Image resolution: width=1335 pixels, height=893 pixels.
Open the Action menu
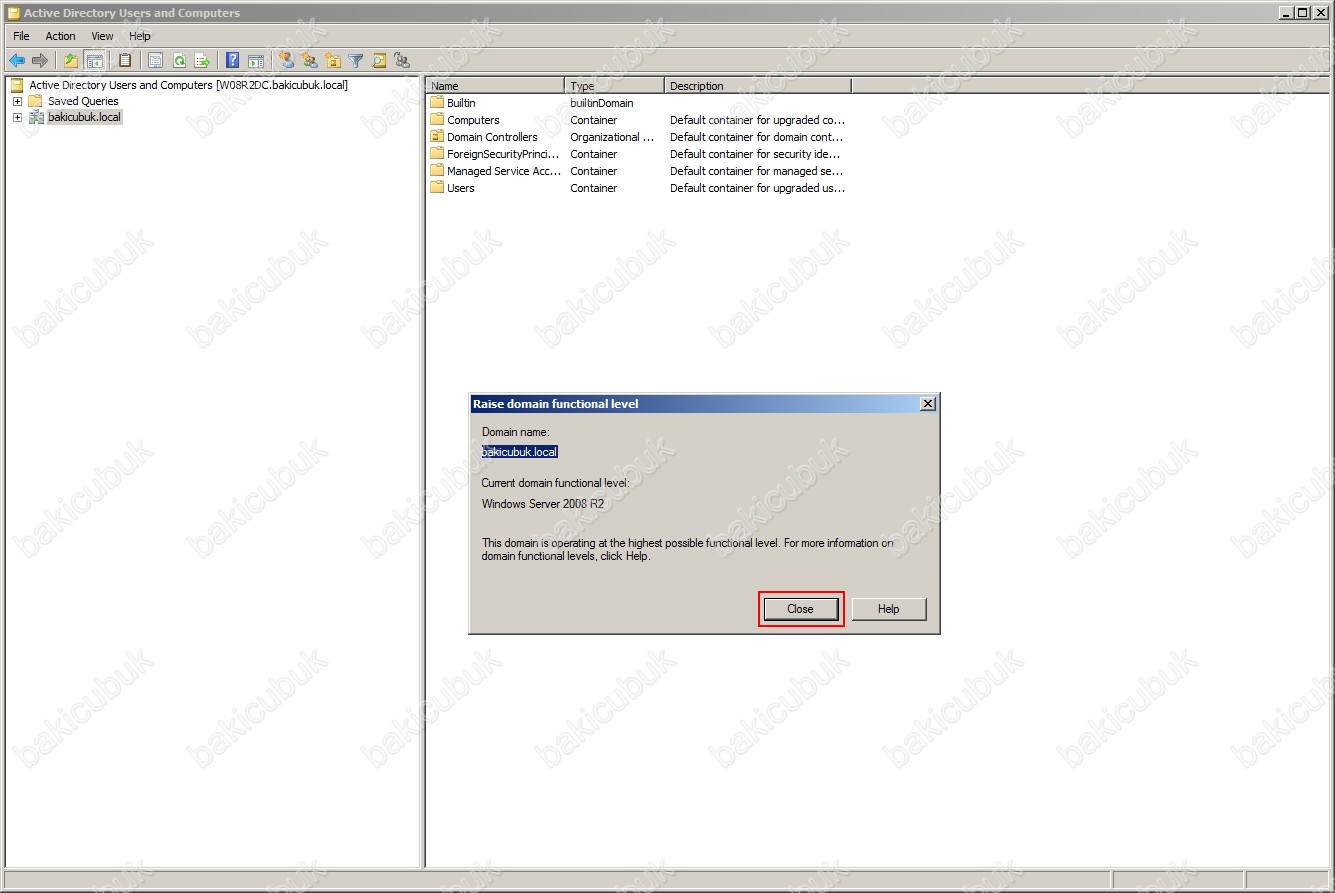[x=60, y=36]
